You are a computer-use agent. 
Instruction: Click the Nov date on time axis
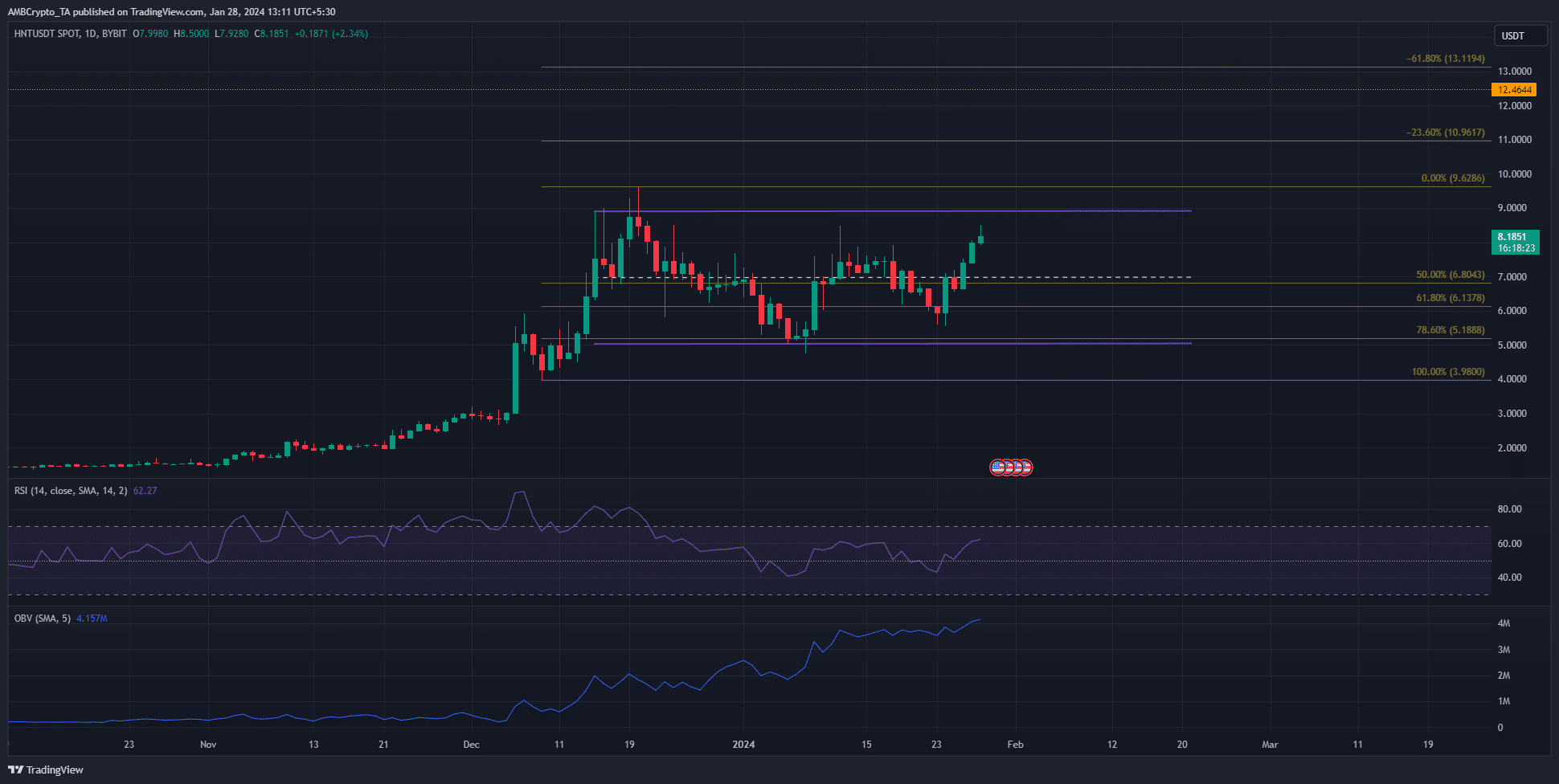(x=208, y=745)
